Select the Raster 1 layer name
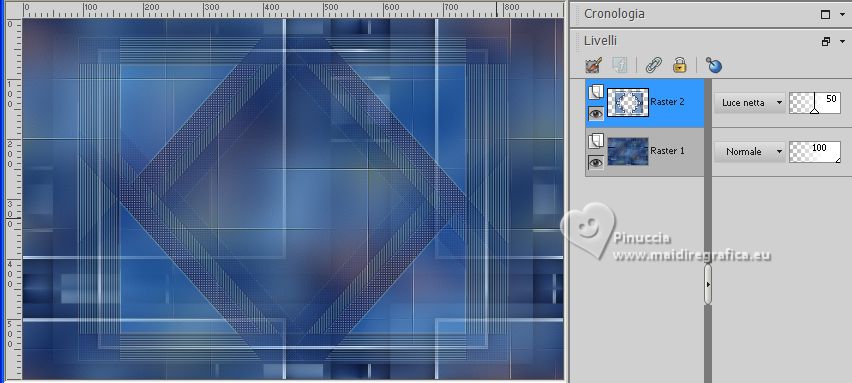 pyautogui.click(x=667, y=151)
